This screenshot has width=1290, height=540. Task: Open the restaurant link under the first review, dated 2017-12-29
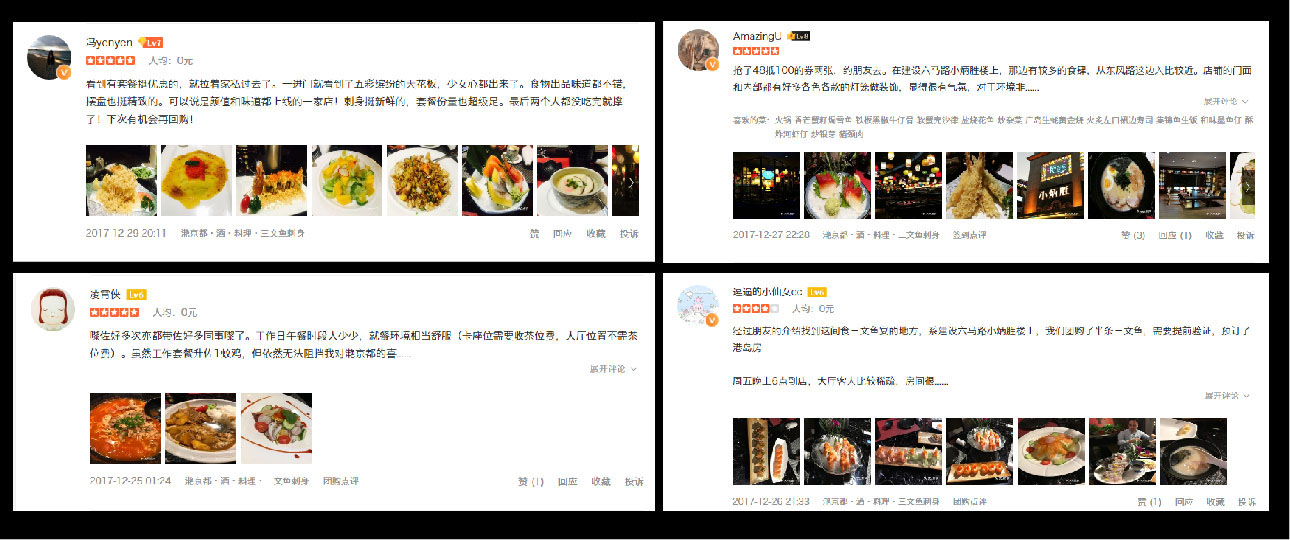243,233
